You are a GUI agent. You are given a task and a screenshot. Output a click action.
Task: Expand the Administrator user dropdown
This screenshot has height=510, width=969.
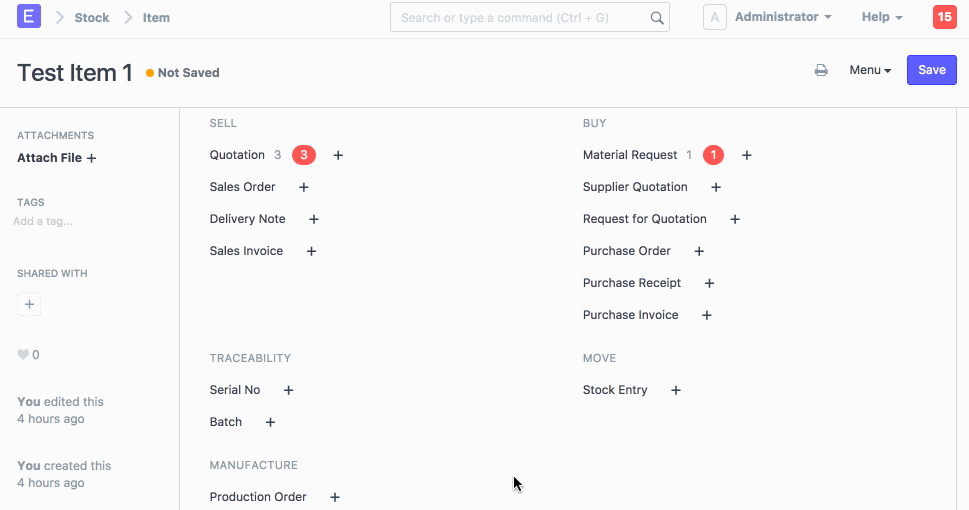783,17
